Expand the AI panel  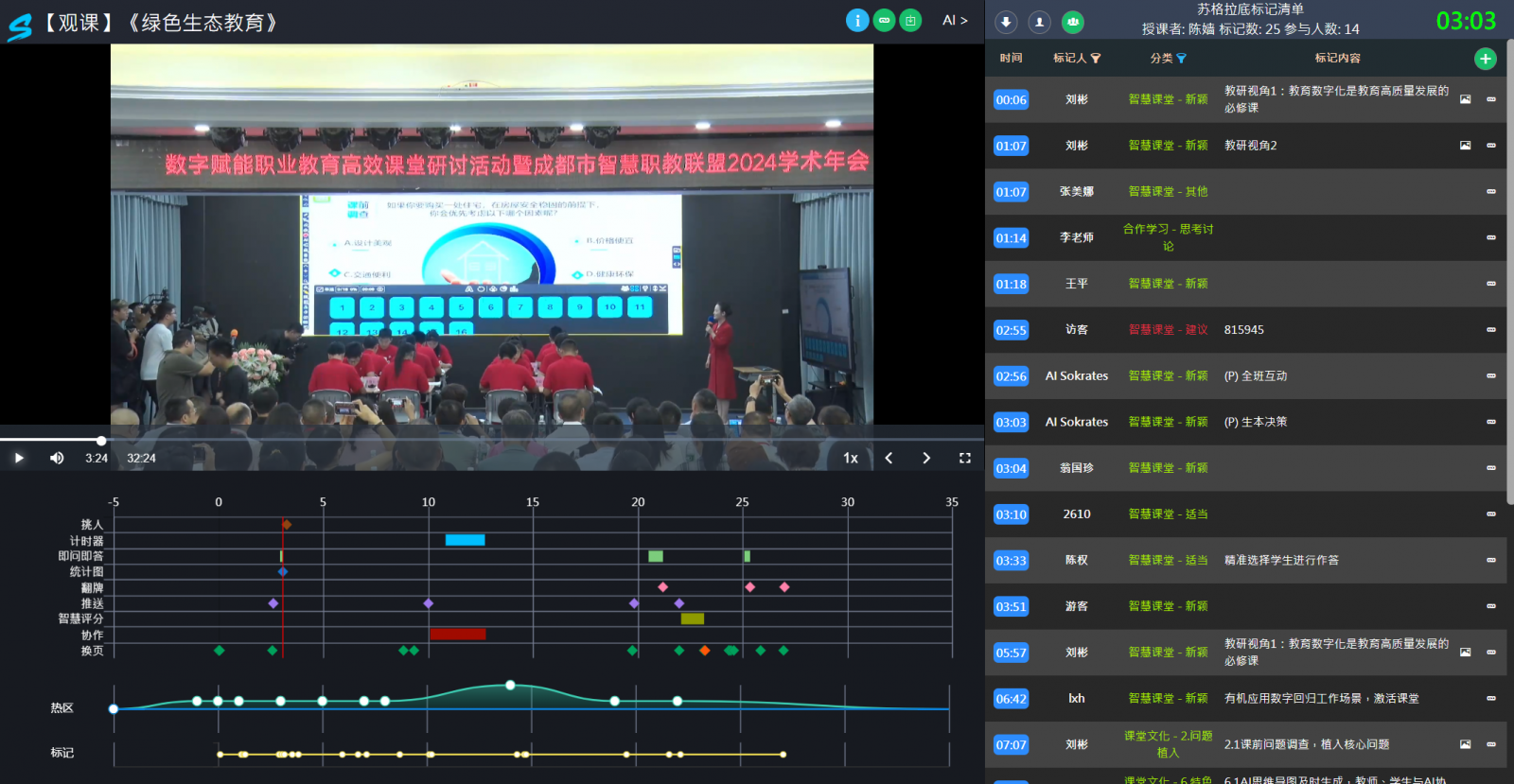coord(955,20)
